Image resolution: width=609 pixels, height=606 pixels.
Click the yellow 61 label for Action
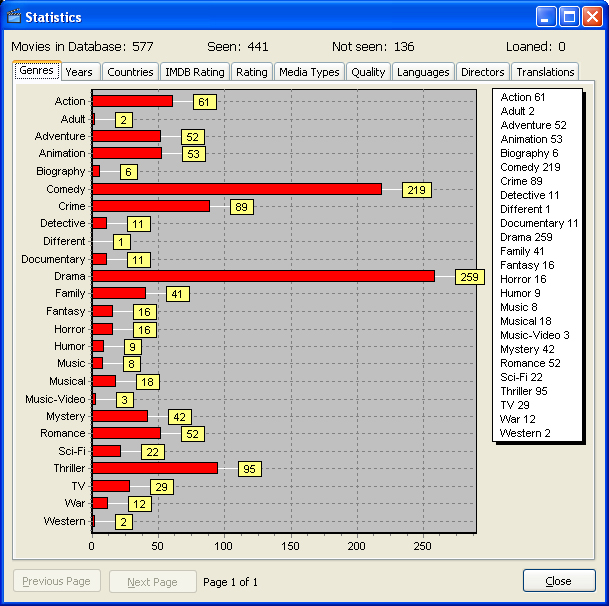pyautogui.click(x=204, y=102)
